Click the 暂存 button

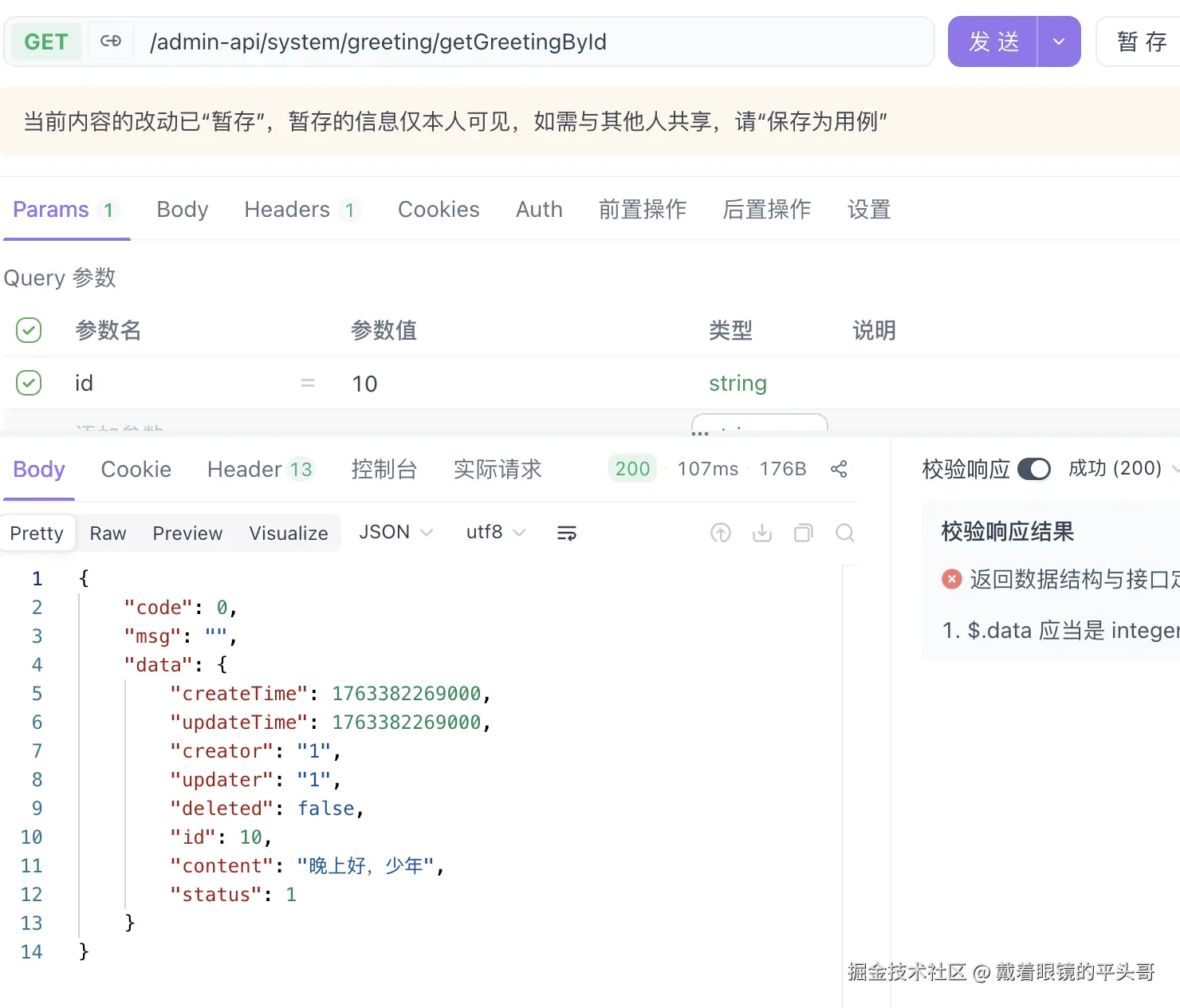[x=1142, y=41]
